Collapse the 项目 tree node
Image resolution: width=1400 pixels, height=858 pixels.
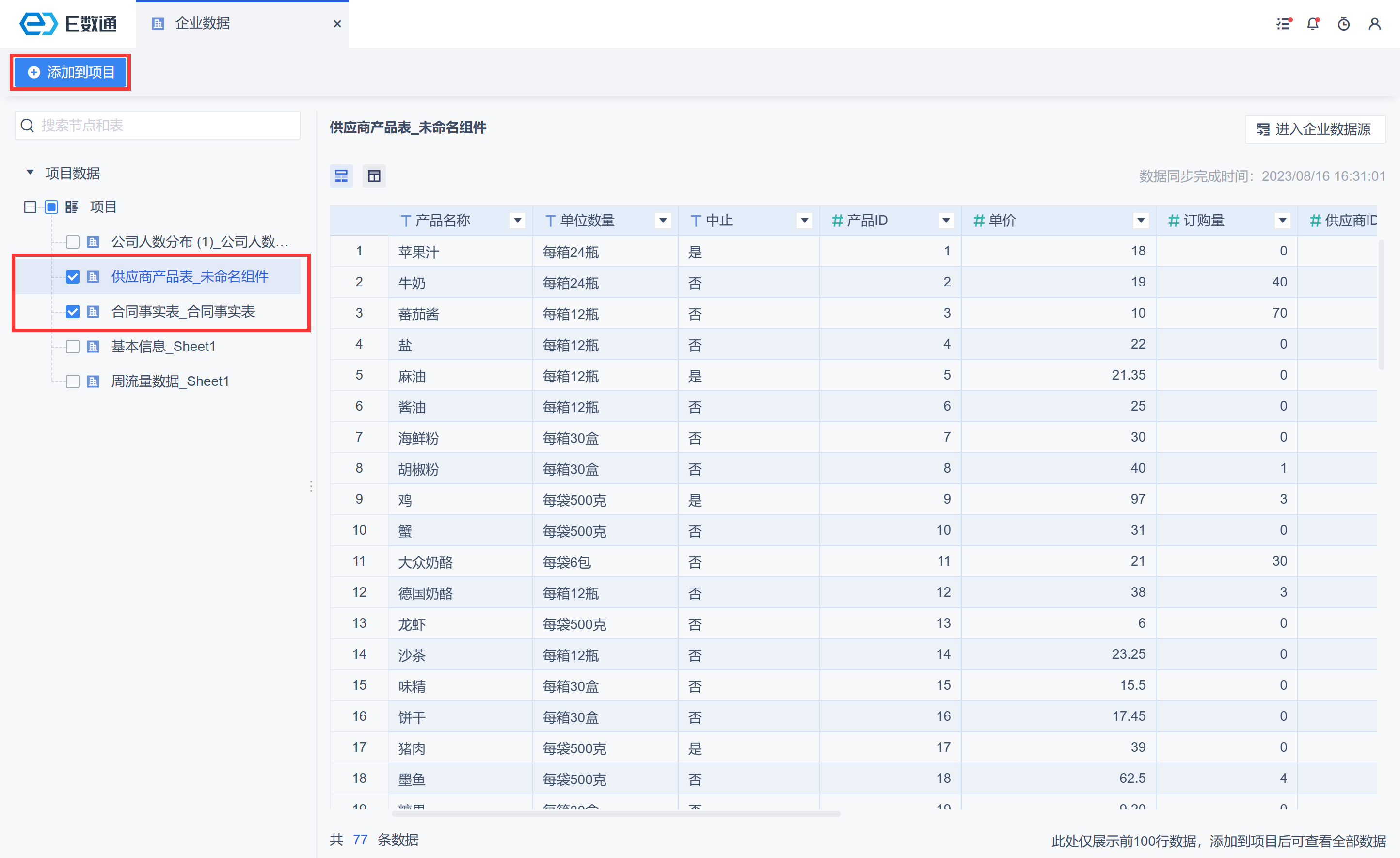coord(30,207)
